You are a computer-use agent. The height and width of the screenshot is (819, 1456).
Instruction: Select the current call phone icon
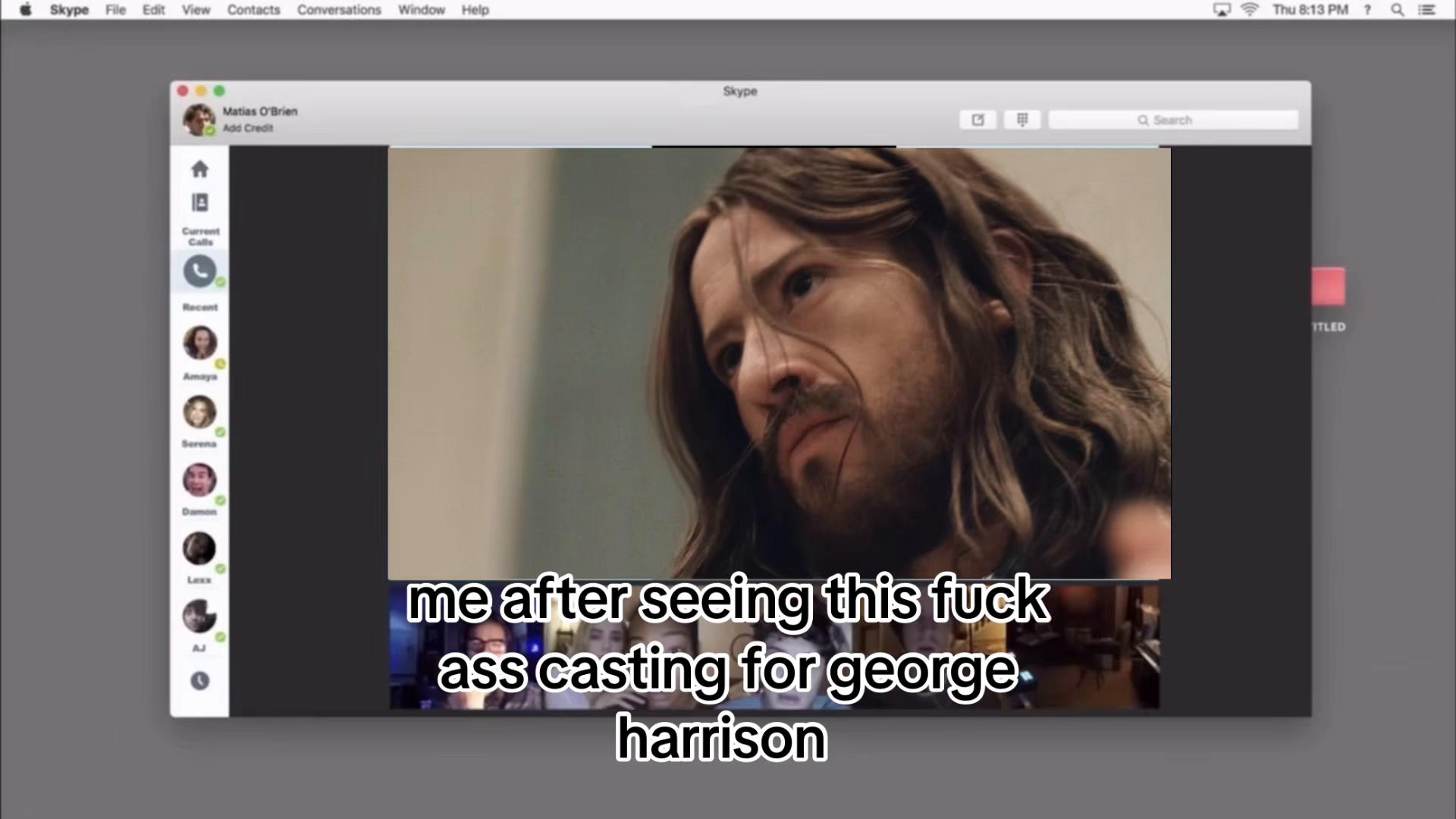199,271
